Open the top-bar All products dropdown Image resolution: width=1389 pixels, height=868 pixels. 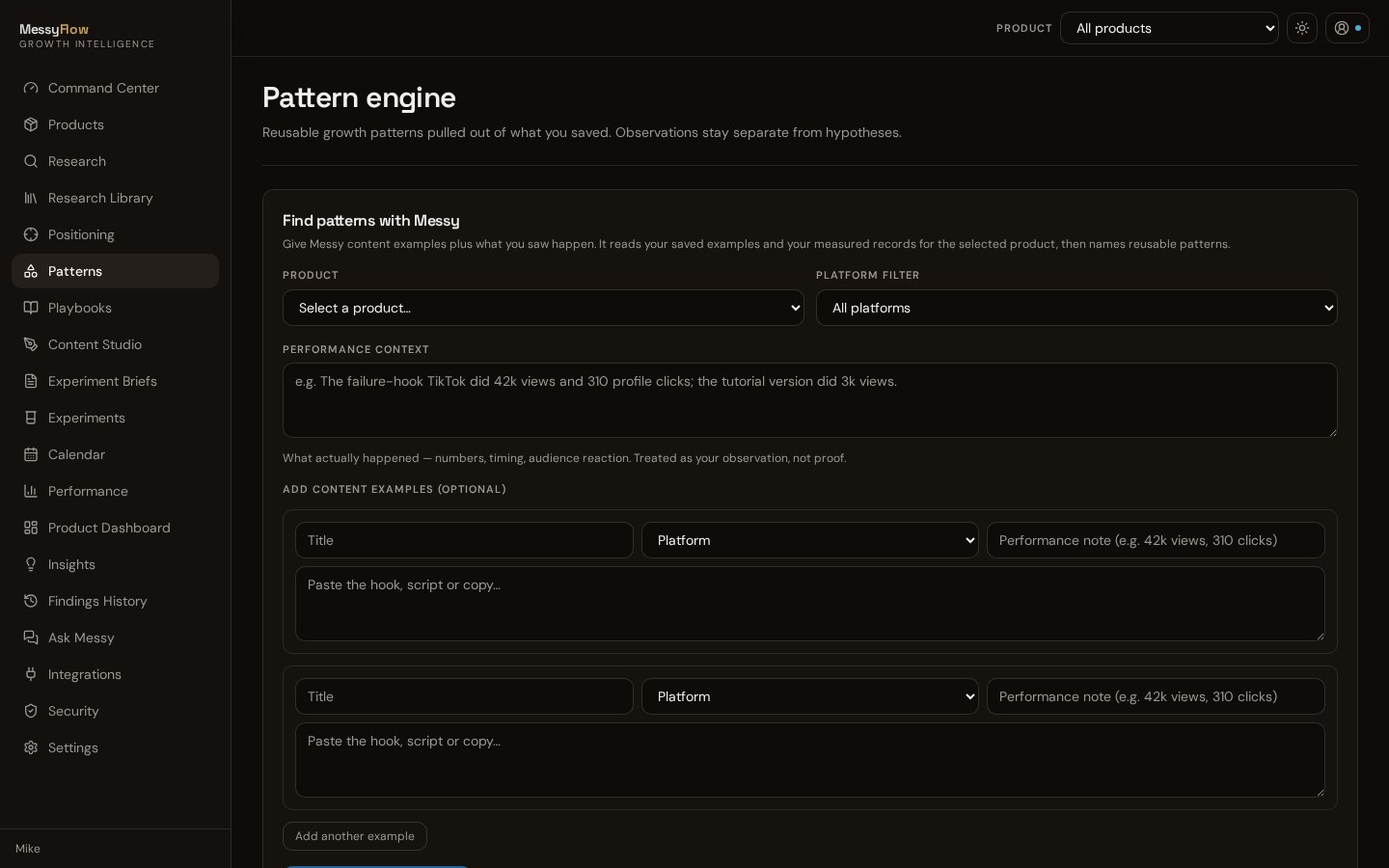pos(1169,28)
